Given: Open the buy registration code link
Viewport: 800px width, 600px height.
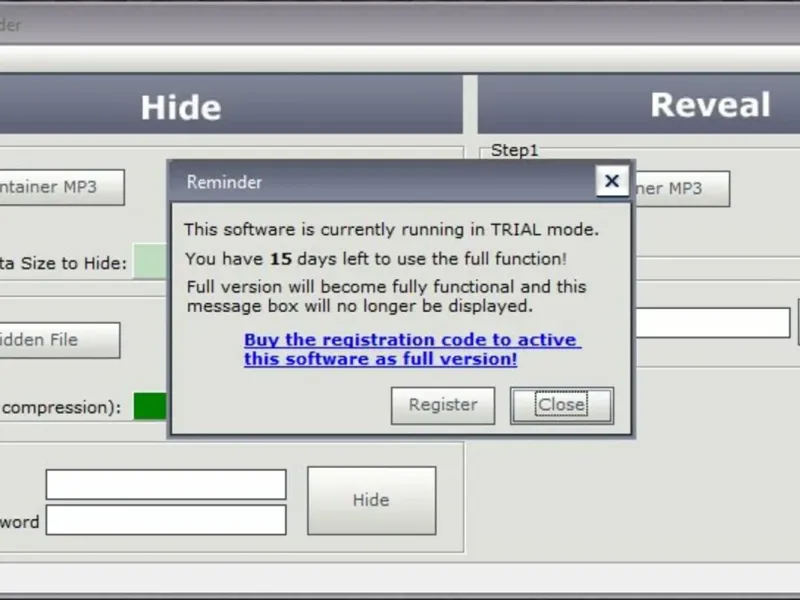Looking at the screenshot, I should point(412,349).
